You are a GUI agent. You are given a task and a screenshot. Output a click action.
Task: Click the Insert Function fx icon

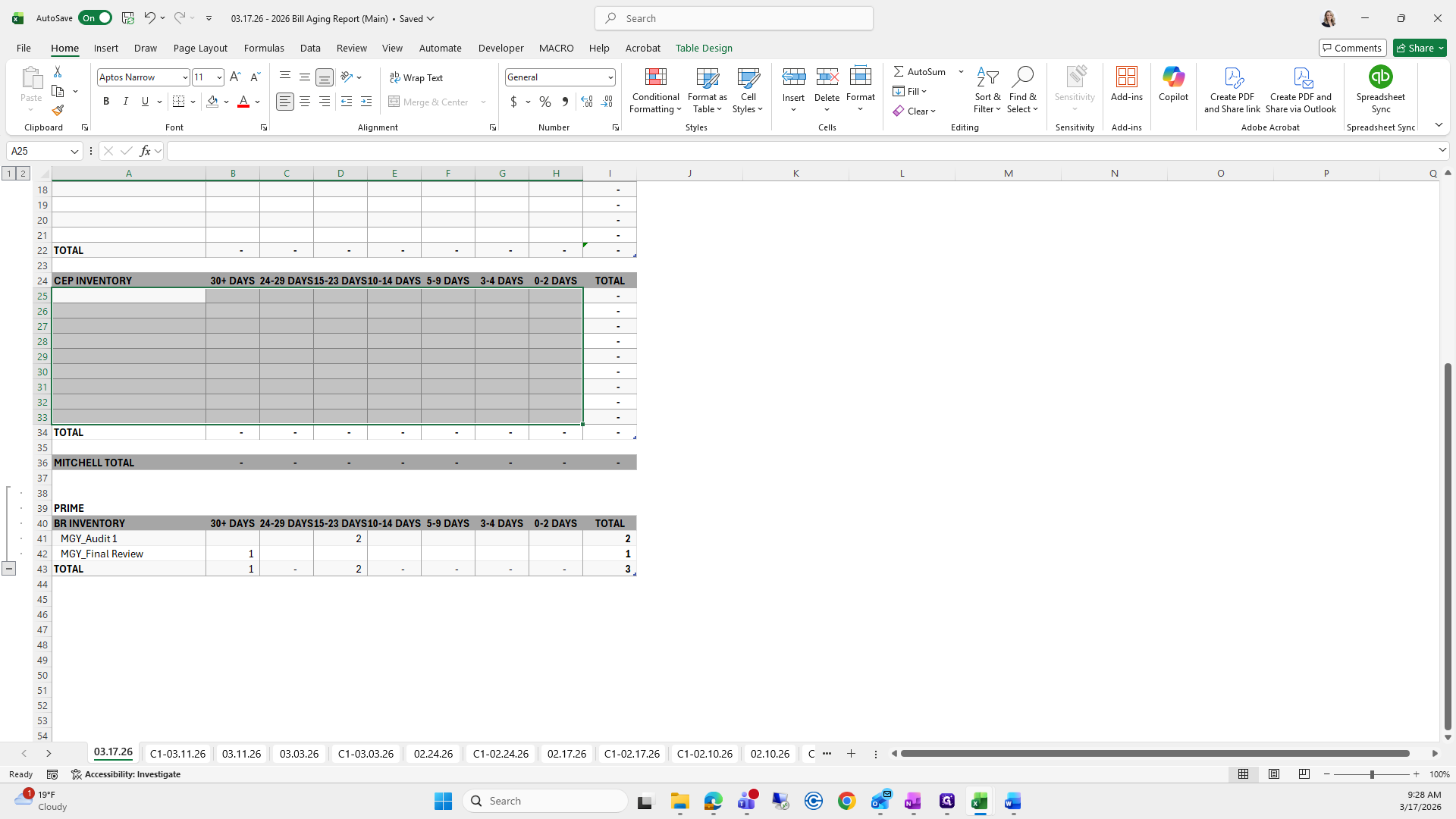[146, 151]
